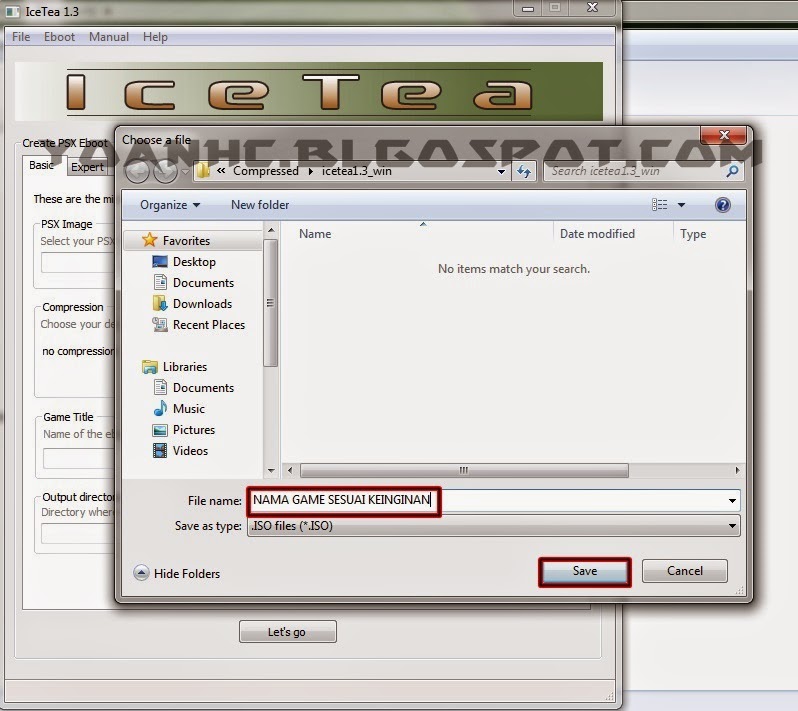Open the Help menu in IceTea
Viewport: 798px width, 711px height.
155,37
